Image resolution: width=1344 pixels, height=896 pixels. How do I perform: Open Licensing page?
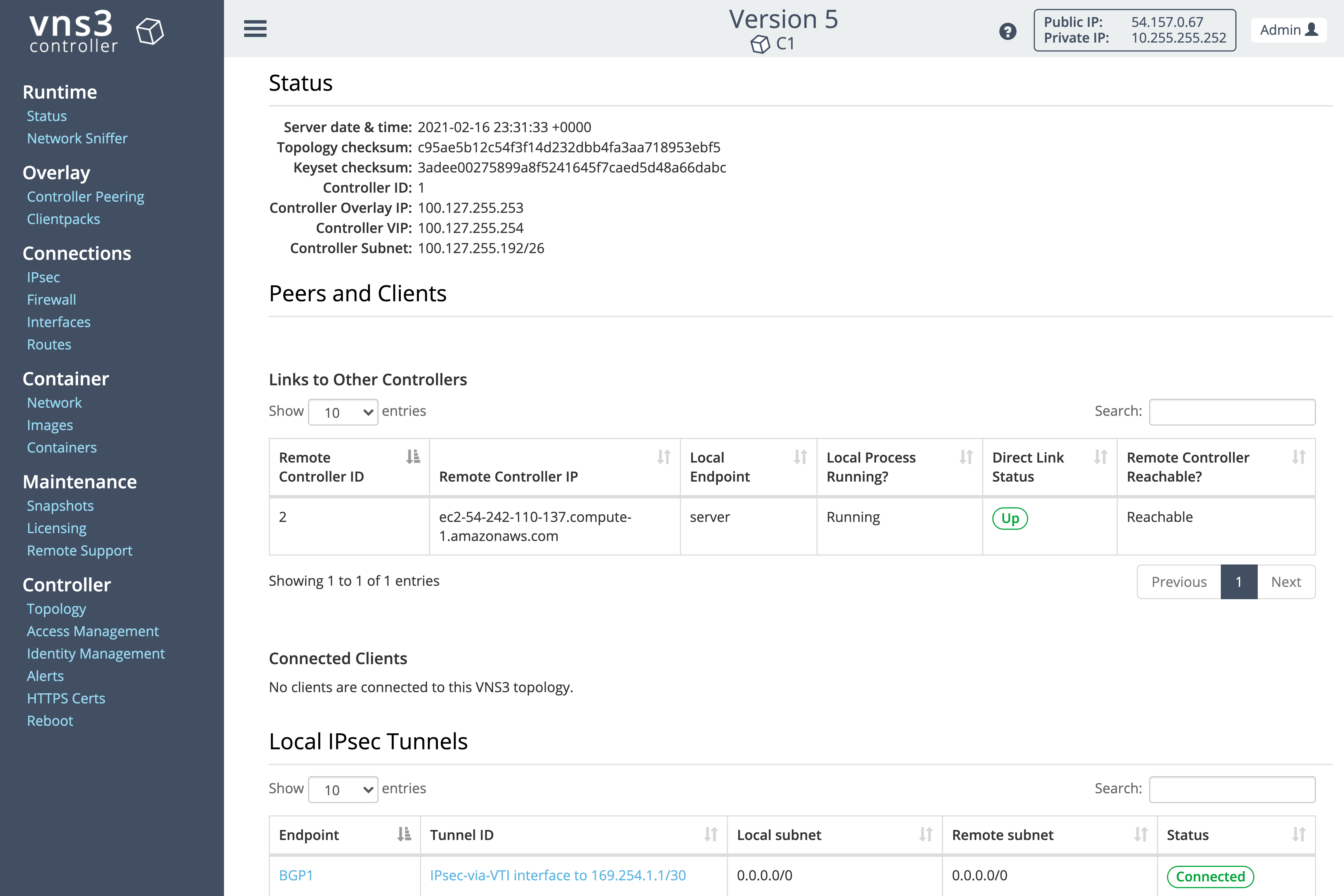tap(57, 528)
